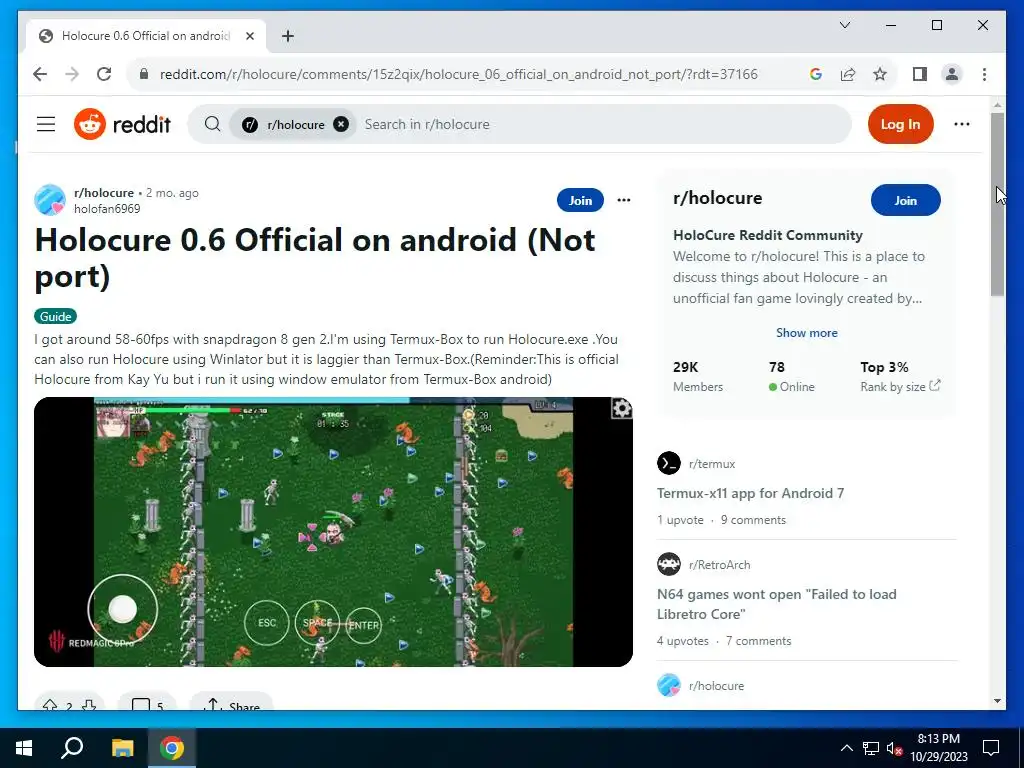Open the Reddit header three-dot menu
The image size is (1024, 768).
point(961,124)
